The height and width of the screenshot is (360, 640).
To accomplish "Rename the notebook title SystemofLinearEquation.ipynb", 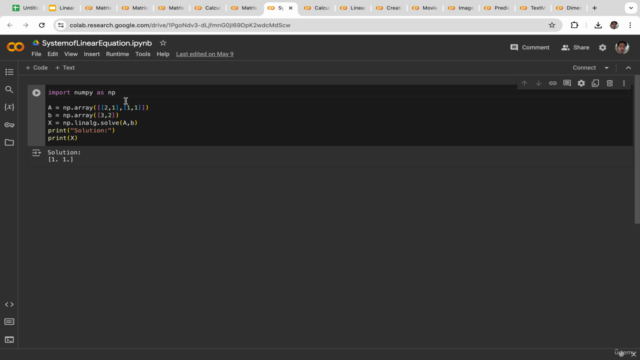I will coord(97,43).
